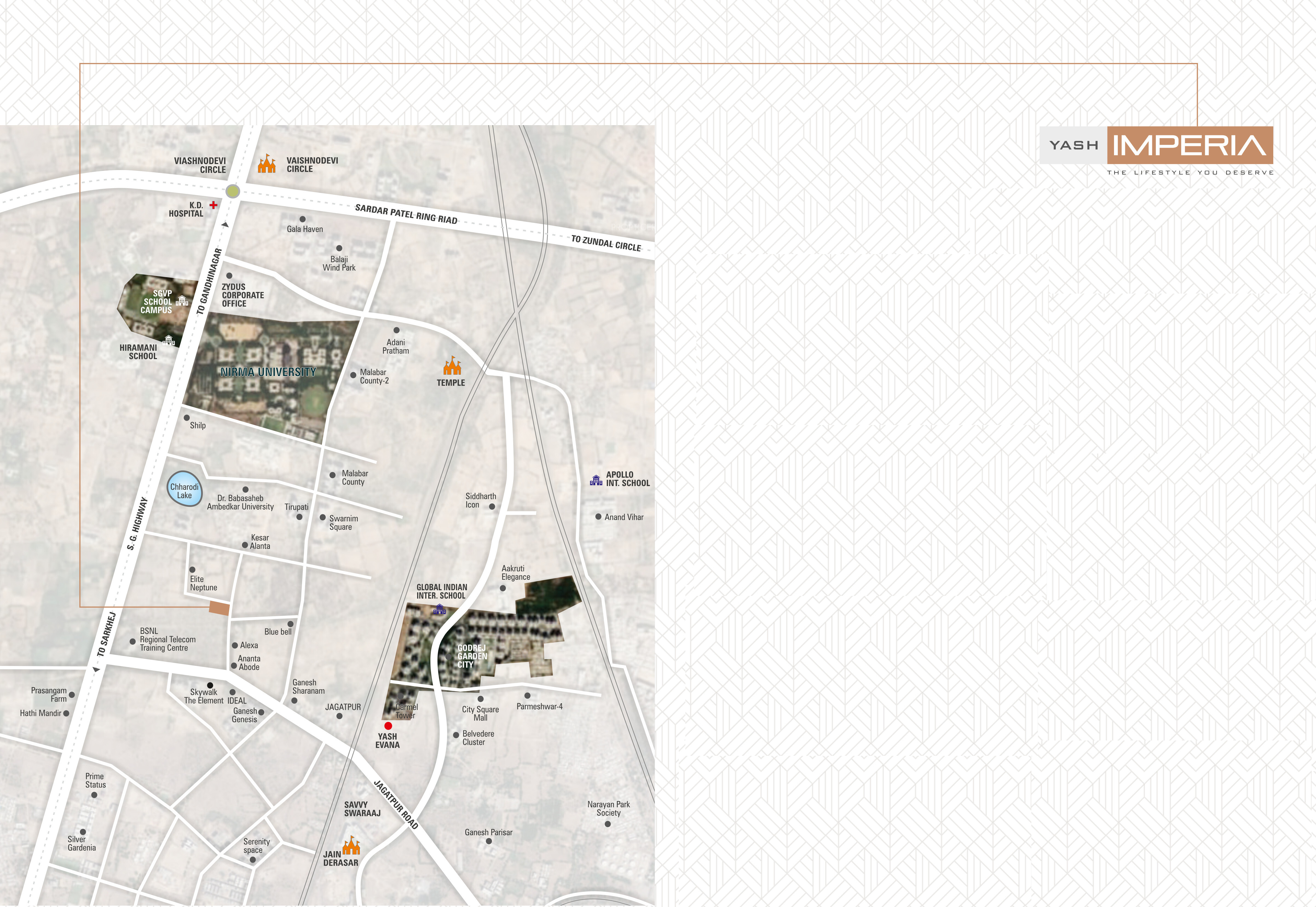The width and height of the screenshot is (1316, 907).
Task: Click the Nirma University label
Action: coord(268,372)
